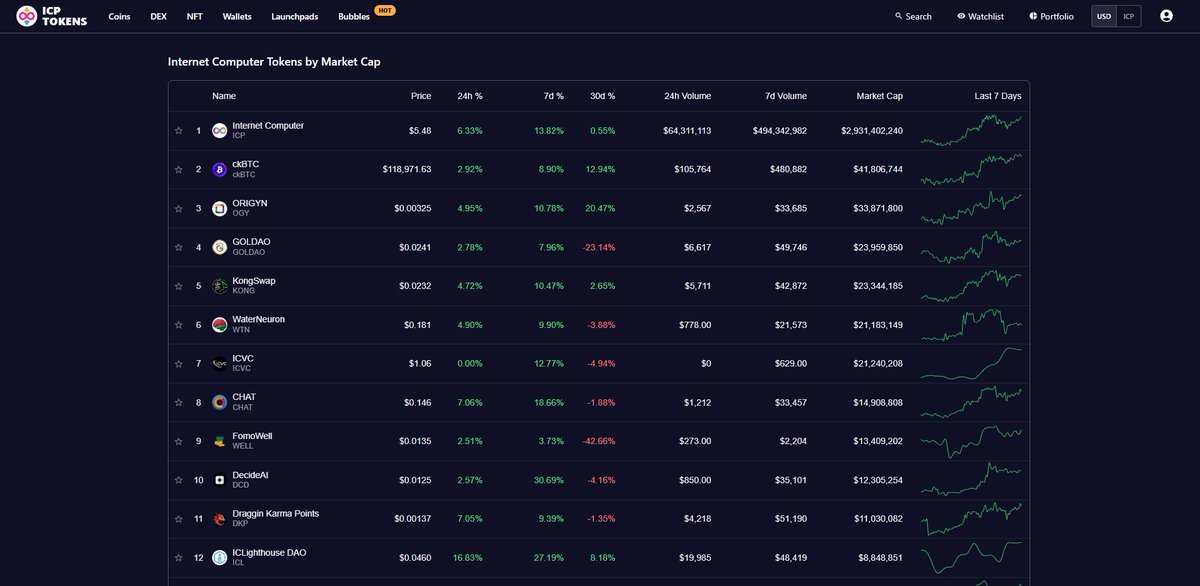Open the Watchlist

tap(980, 16)
